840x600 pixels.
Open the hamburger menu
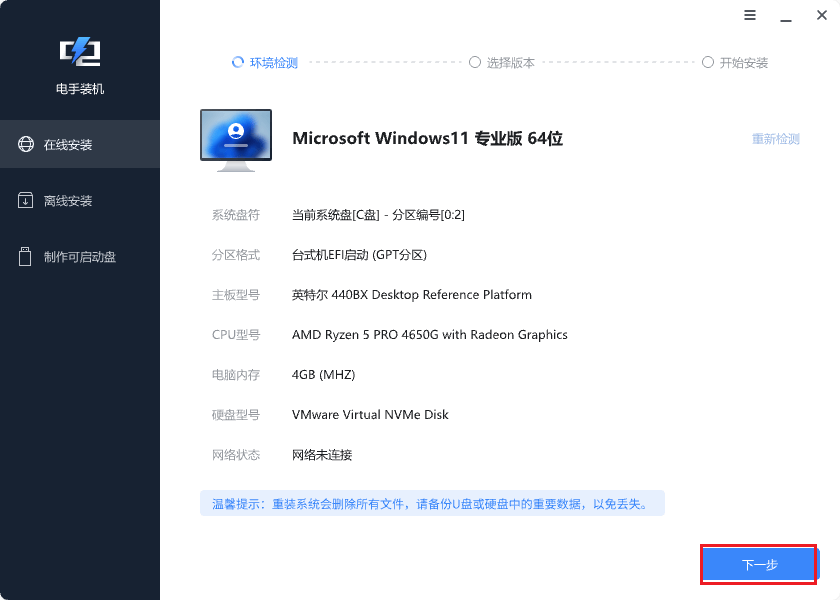(750, 16)
